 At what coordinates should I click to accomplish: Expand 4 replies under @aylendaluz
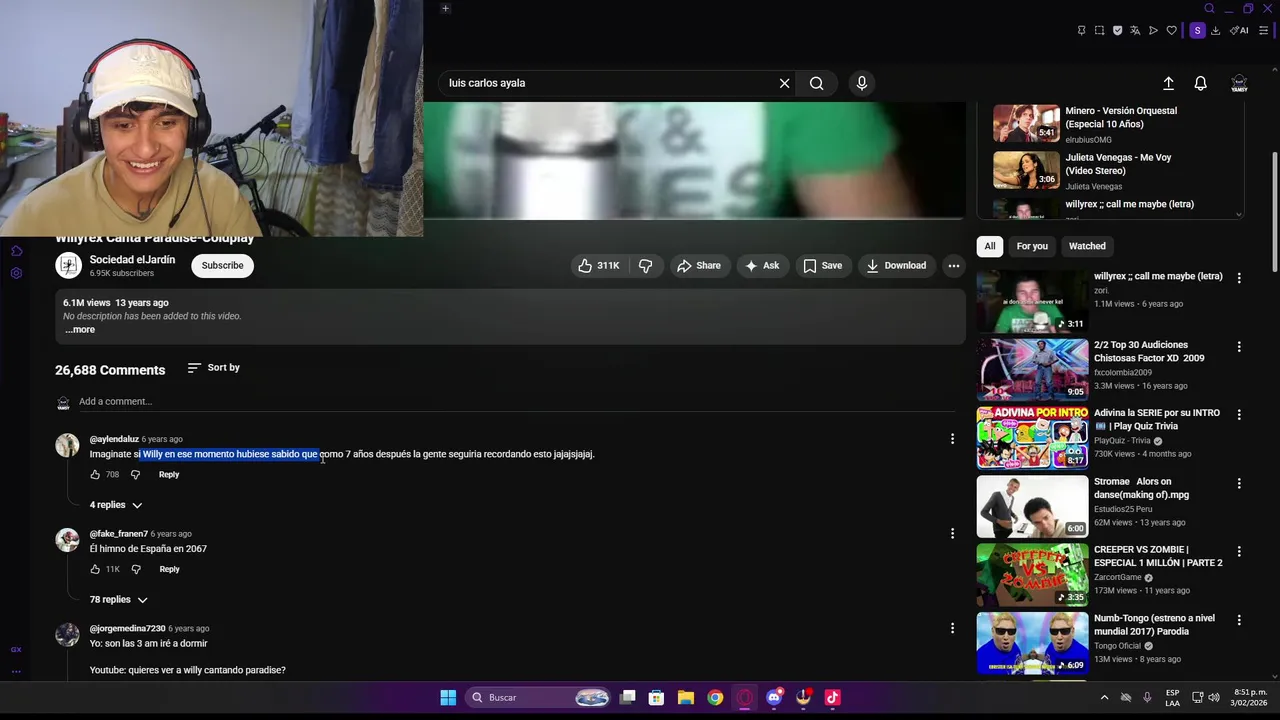point(116,505)
